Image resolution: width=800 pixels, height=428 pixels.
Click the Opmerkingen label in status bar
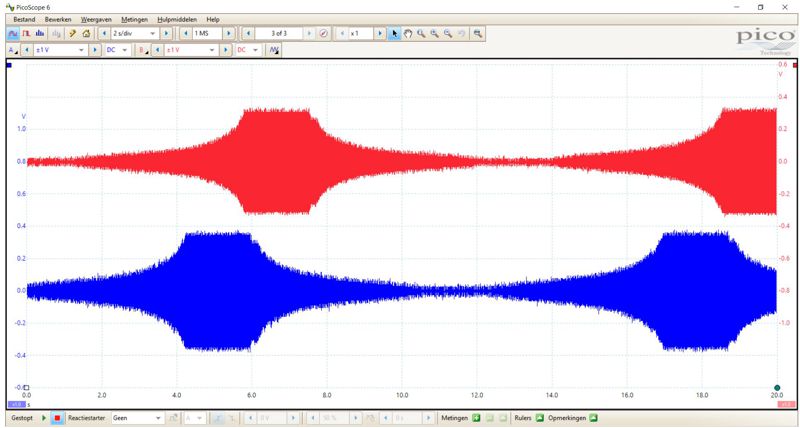coord(566,418)
